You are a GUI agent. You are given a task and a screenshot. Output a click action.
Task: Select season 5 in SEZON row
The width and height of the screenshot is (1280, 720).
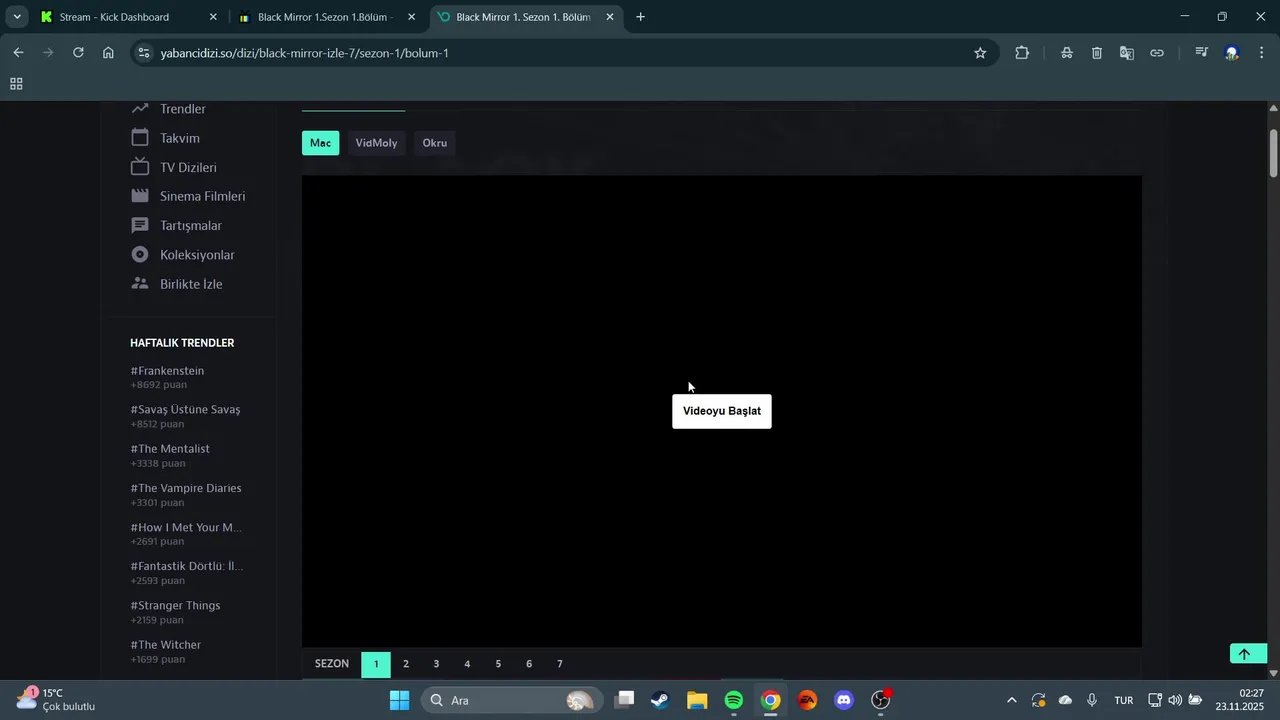[498, 664]
